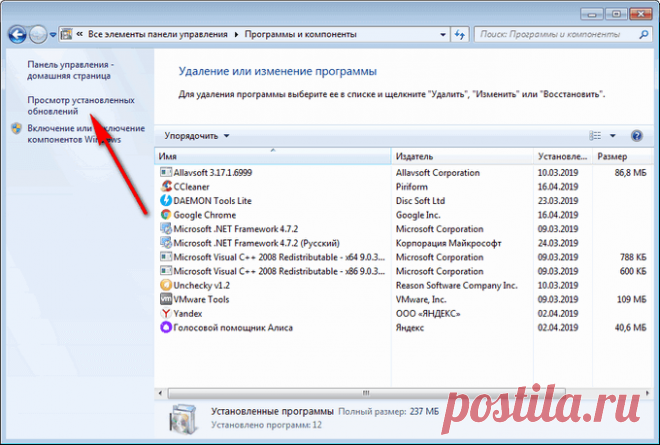Select the Yandex program icon
Screen dimensions: 660x445
tap(166, 313)
